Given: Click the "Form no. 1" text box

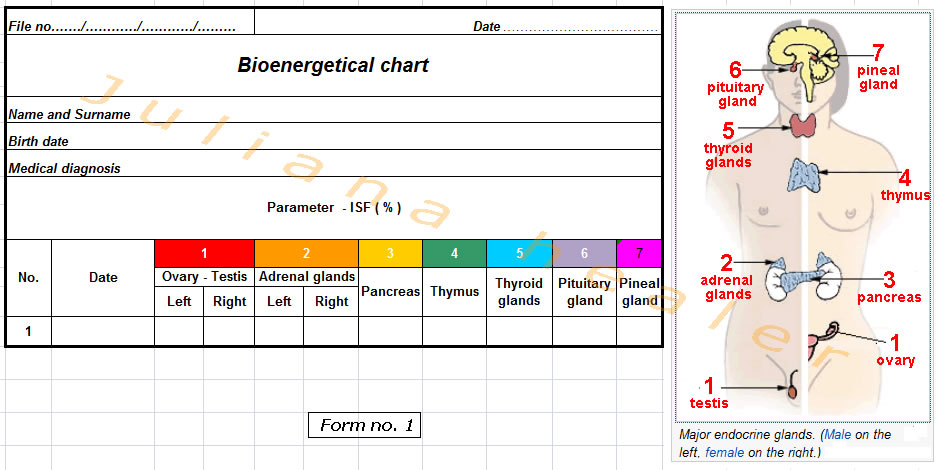Looking at the screenshot, I should tap(364, 426).
